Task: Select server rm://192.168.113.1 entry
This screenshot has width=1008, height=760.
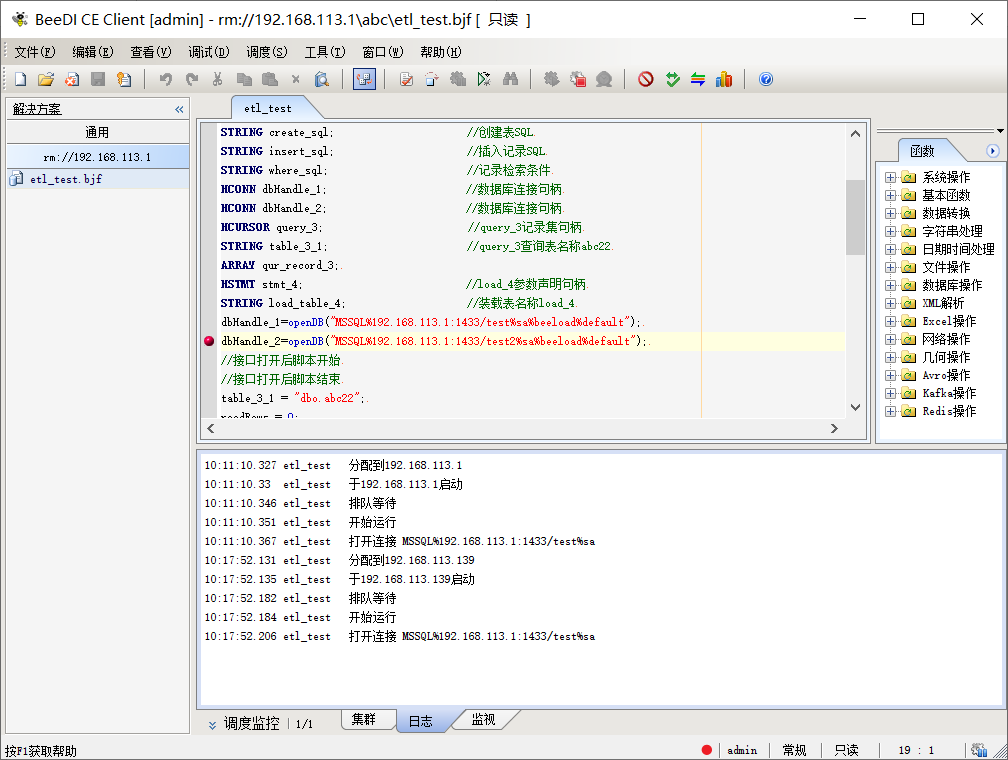Action: click(98, 157)
